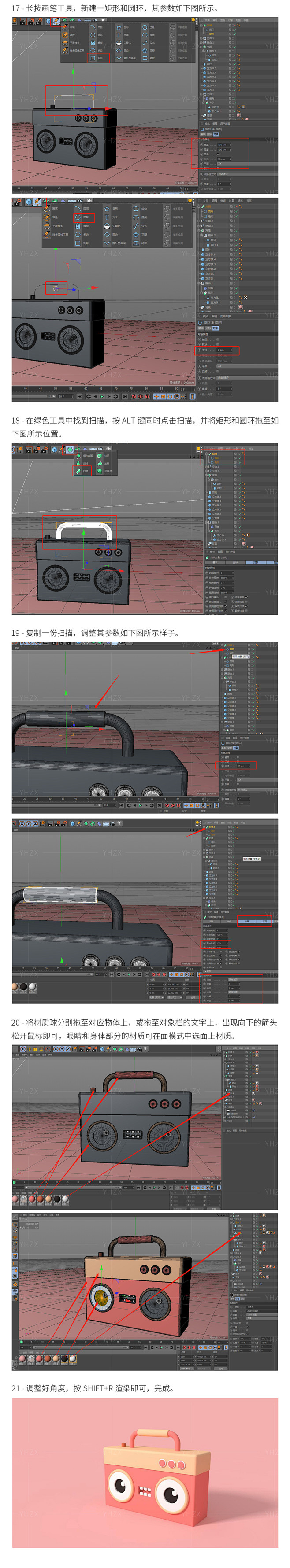Select white material ball in second step-20 screenshot

click(x=73, y=1359)
